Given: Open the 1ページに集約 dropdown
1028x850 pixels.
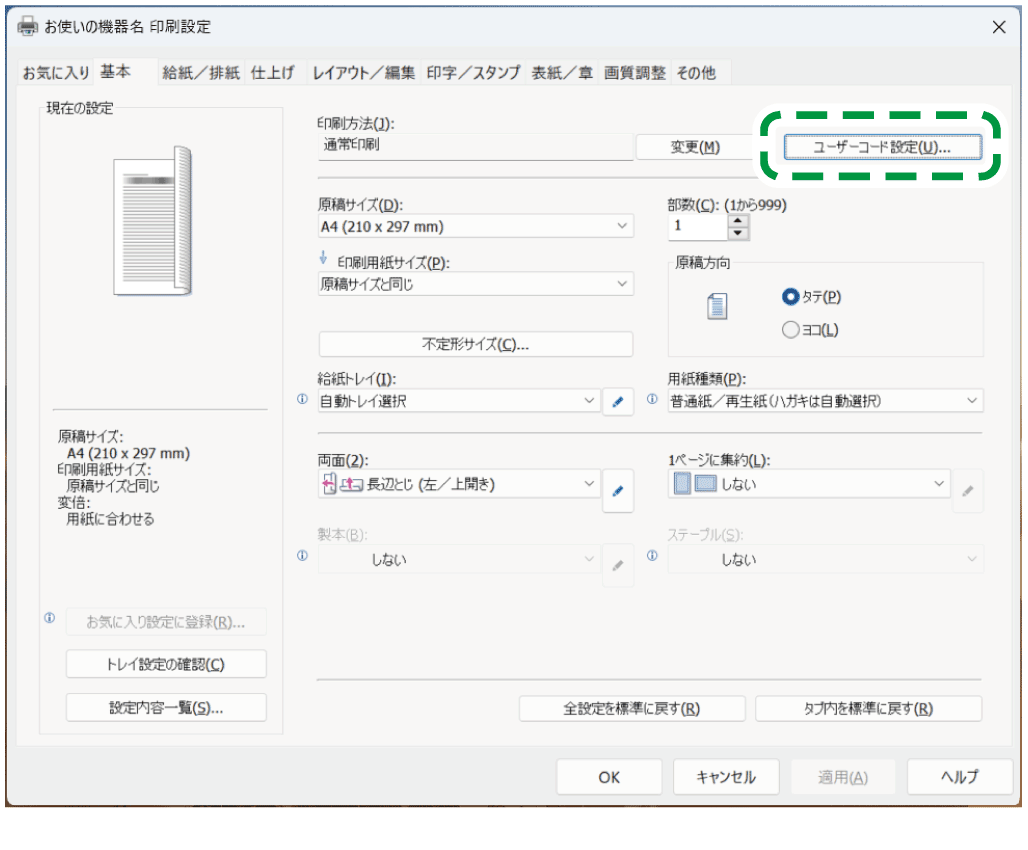Looking at the screenshot, I should point(808,484).
